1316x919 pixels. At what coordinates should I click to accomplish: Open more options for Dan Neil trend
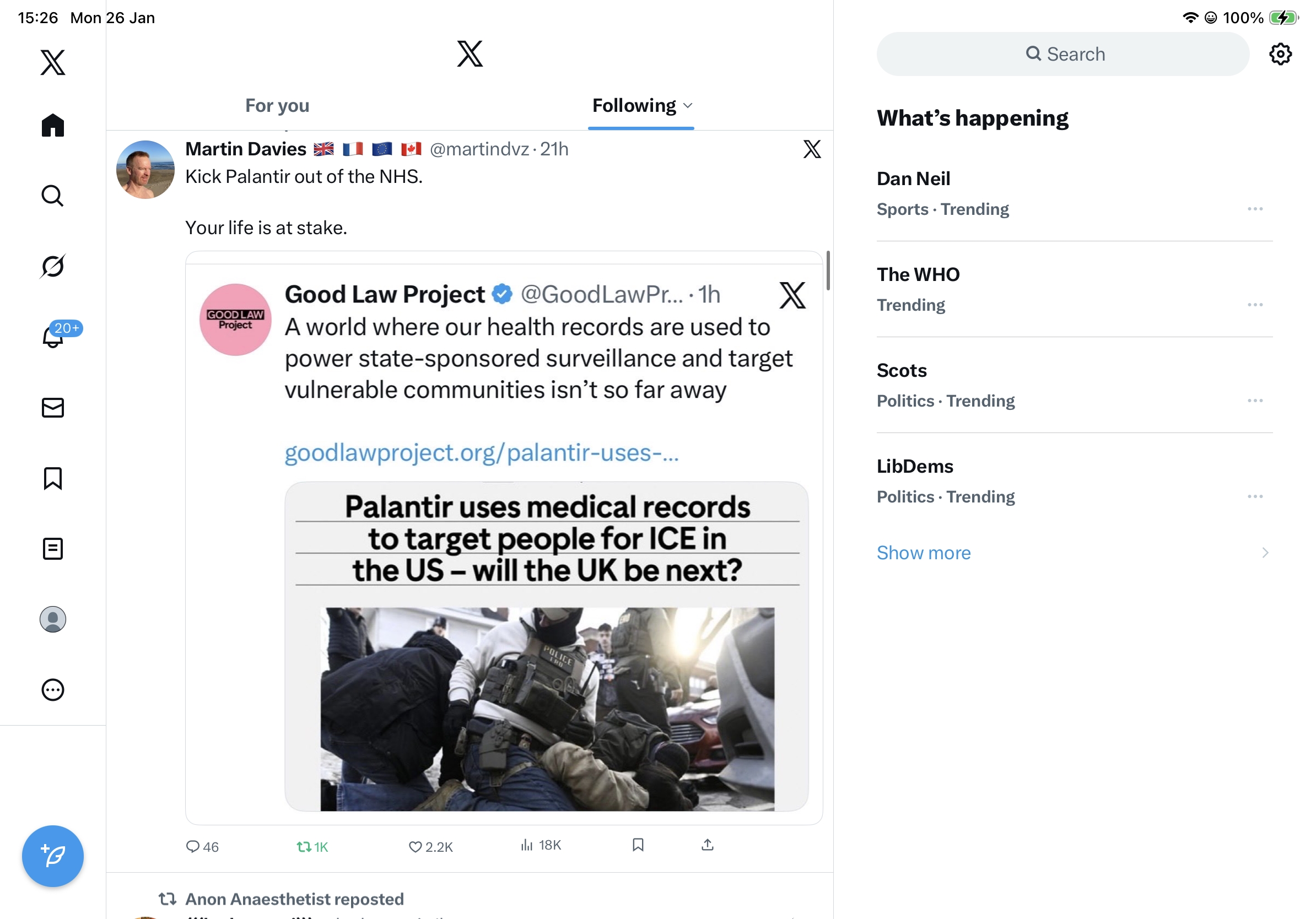click(1255, 209)
